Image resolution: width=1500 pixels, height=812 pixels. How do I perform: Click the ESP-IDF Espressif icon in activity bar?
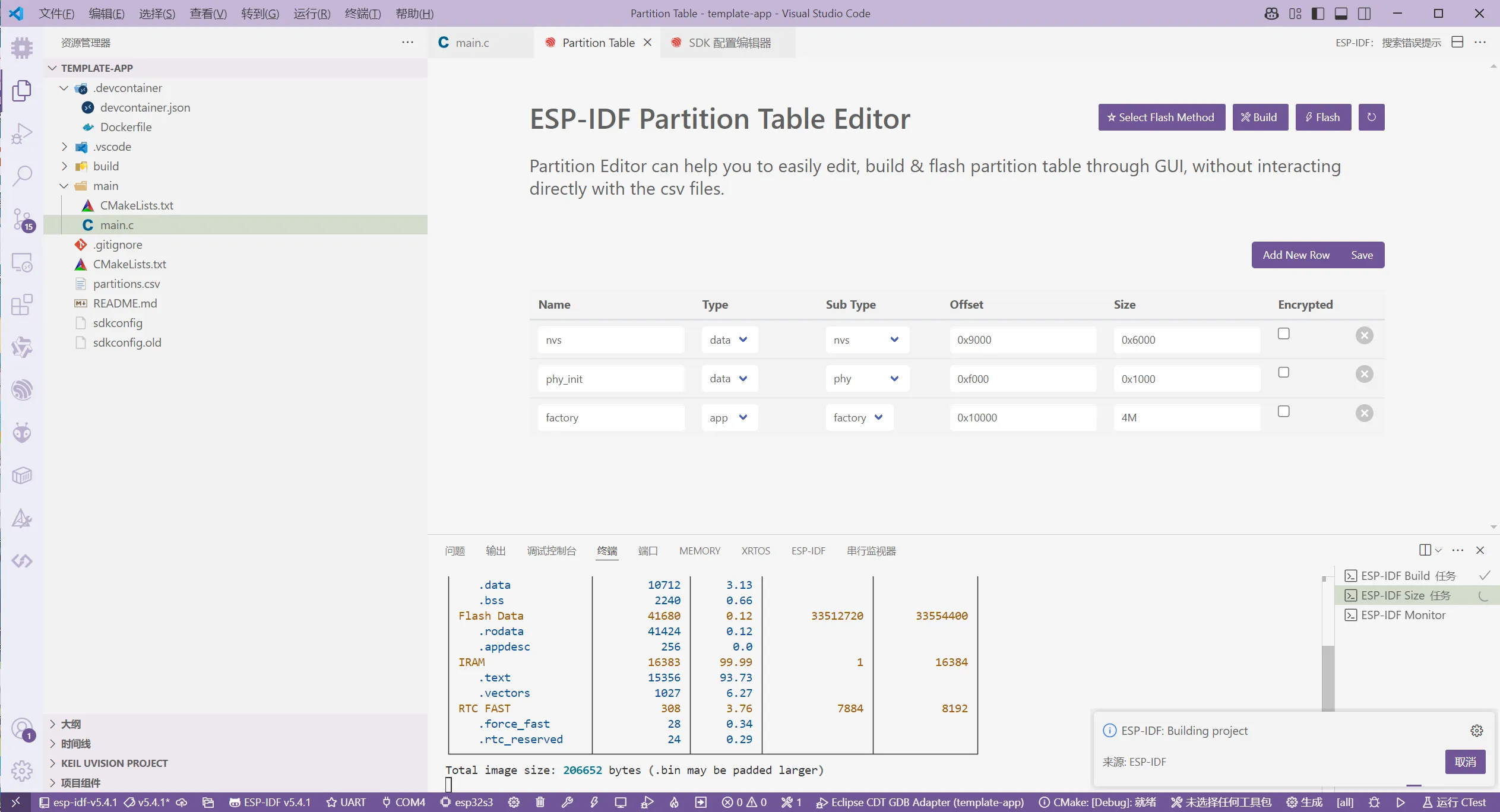[x=22, y=390]
